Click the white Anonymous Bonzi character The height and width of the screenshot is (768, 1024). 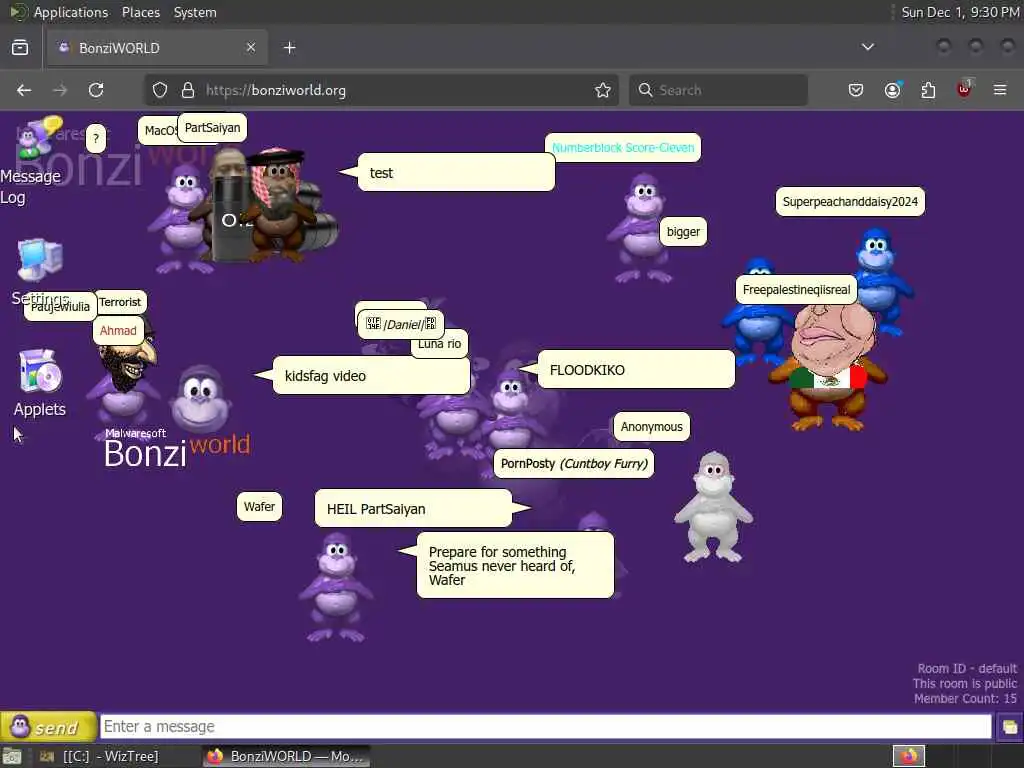[x=713, y=507]
